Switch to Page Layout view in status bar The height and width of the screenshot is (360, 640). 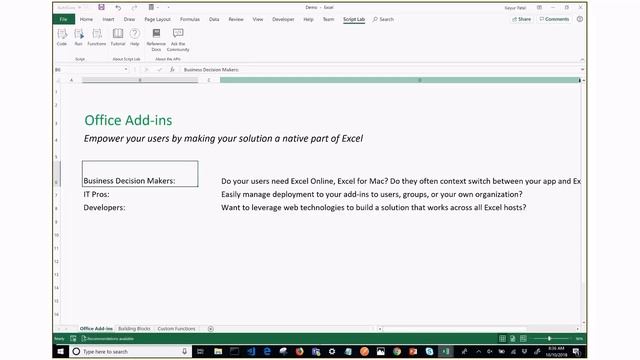(513, 339)
